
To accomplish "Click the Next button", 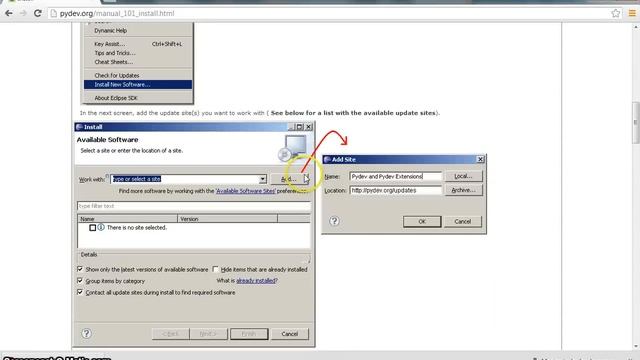I will 208,333.
